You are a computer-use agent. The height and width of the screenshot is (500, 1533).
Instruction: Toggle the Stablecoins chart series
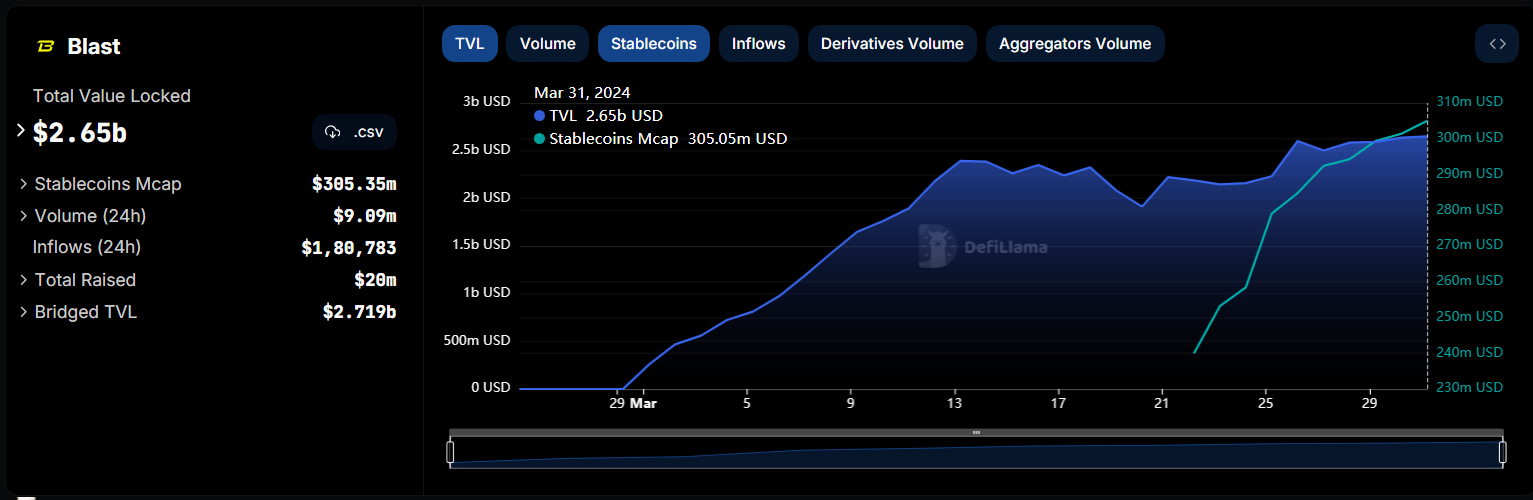[x=654, y=44]
